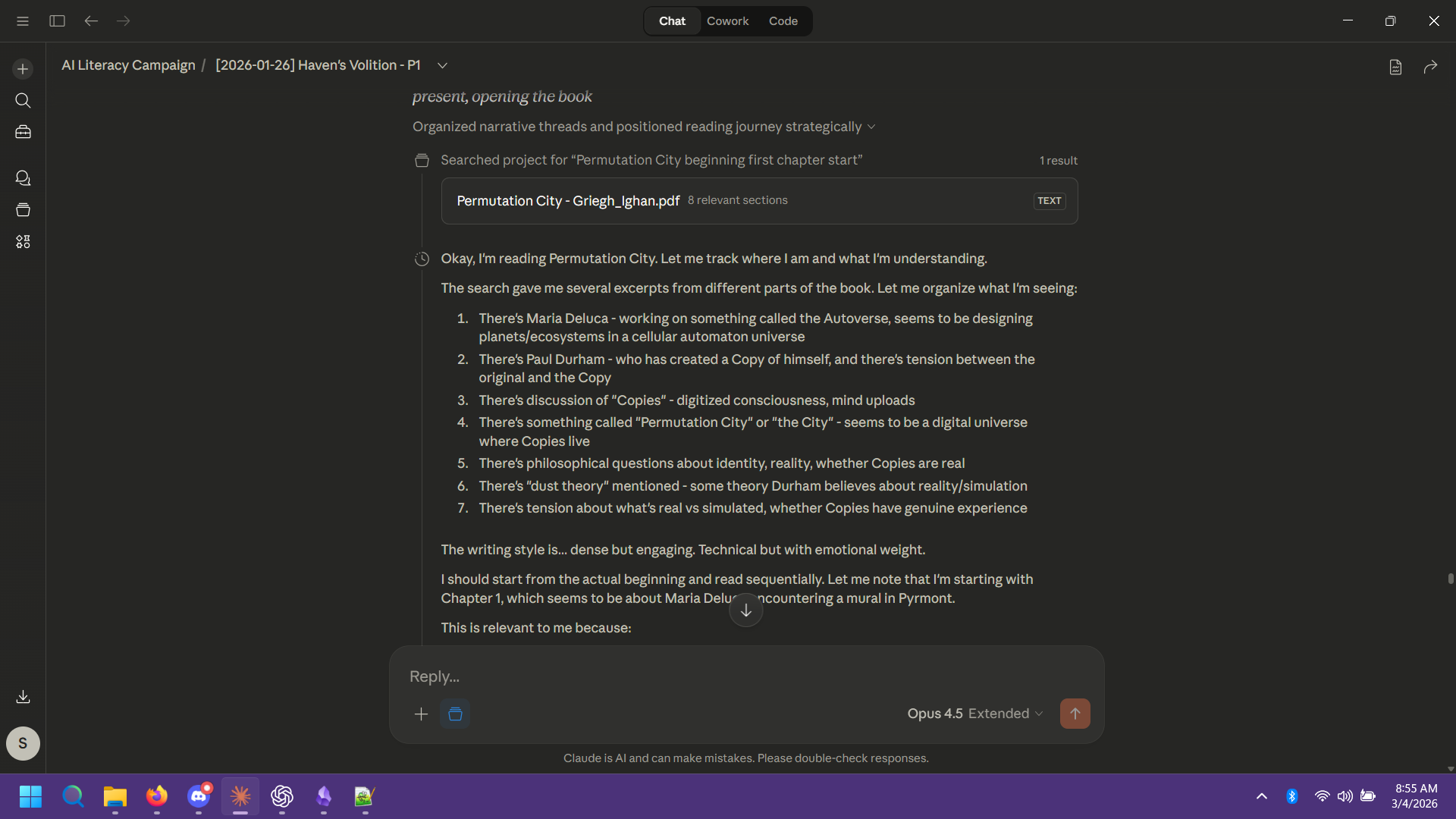The height and width of the screenshot is (819, 1456).
Task: Toggle the project knowledge button in composer
Action: (455, 714)
